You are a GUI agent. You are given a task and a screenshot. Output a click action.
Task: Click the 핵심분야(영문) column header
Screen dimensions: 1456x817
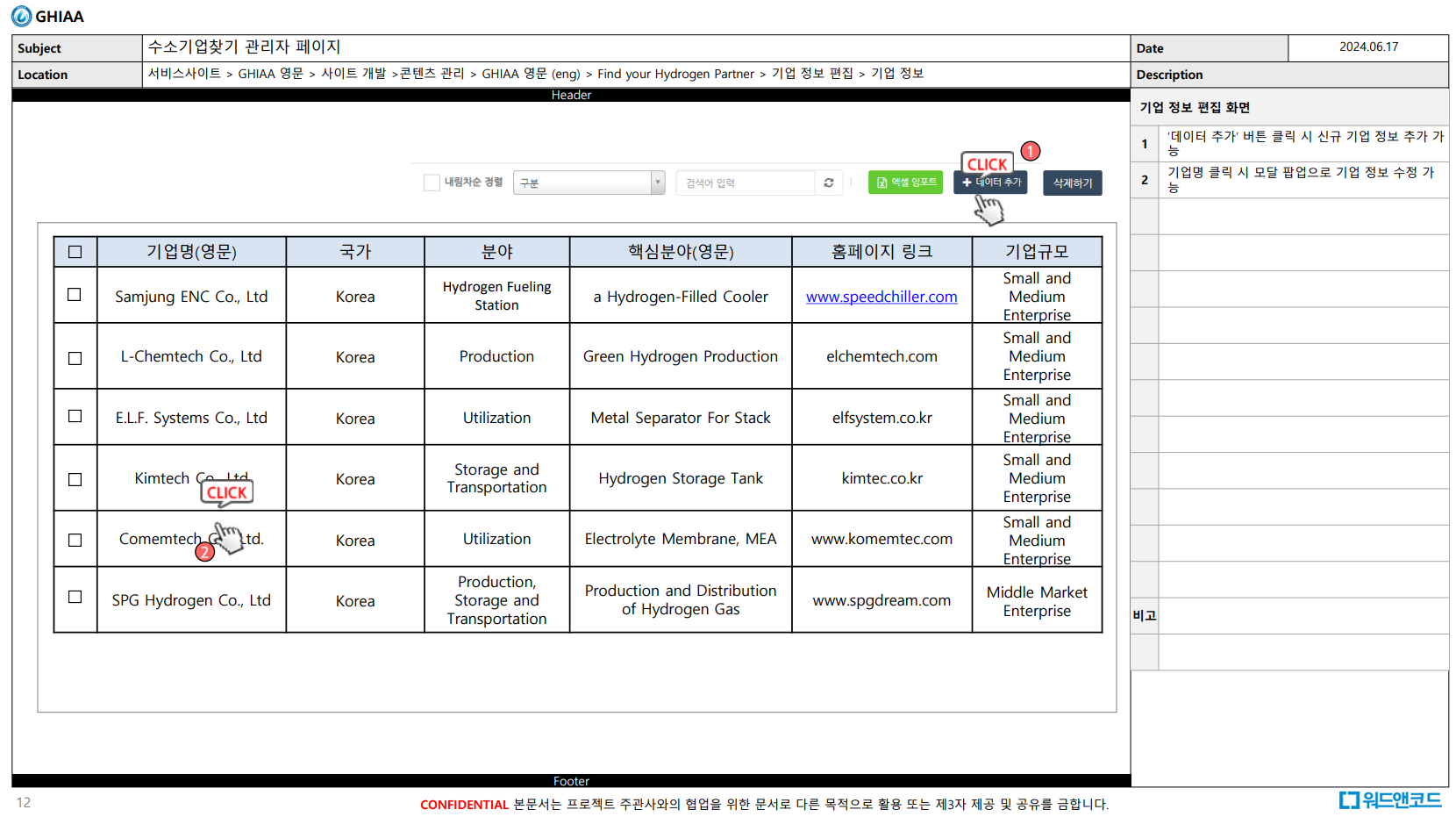(x=681, y=252)
